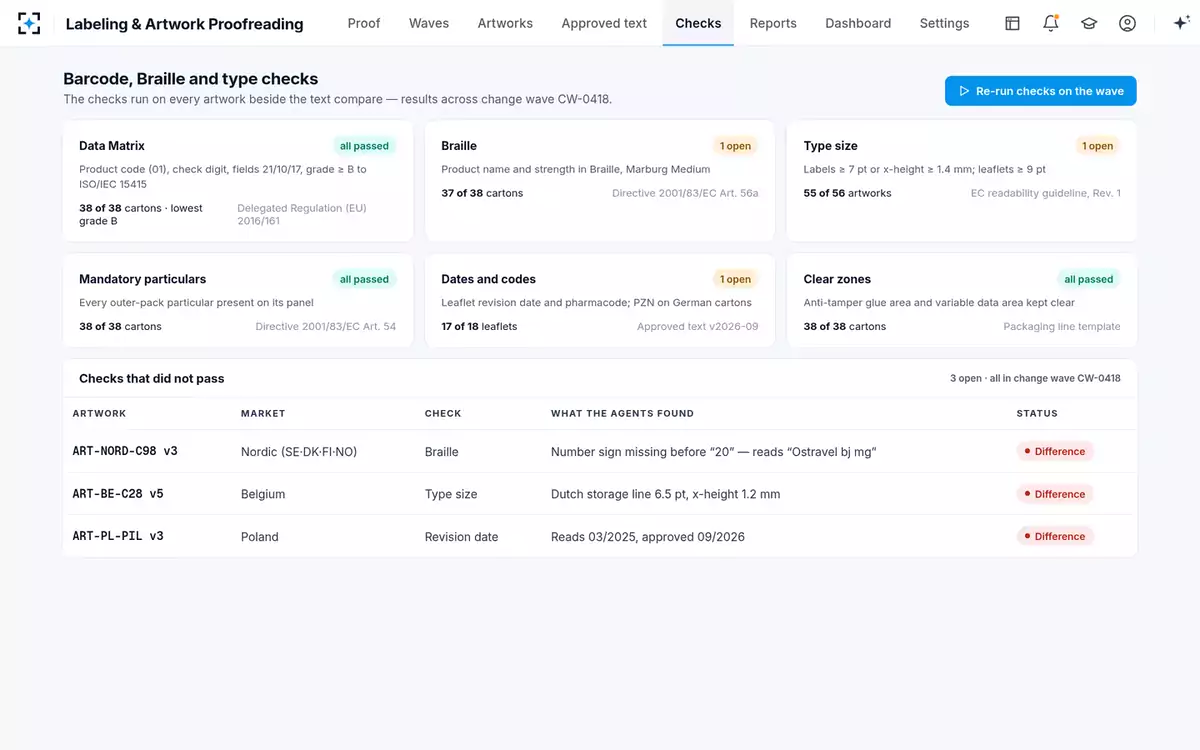Open the layout panel icon
Viewport: 1200px width, 750px height.
(1012, 23)
